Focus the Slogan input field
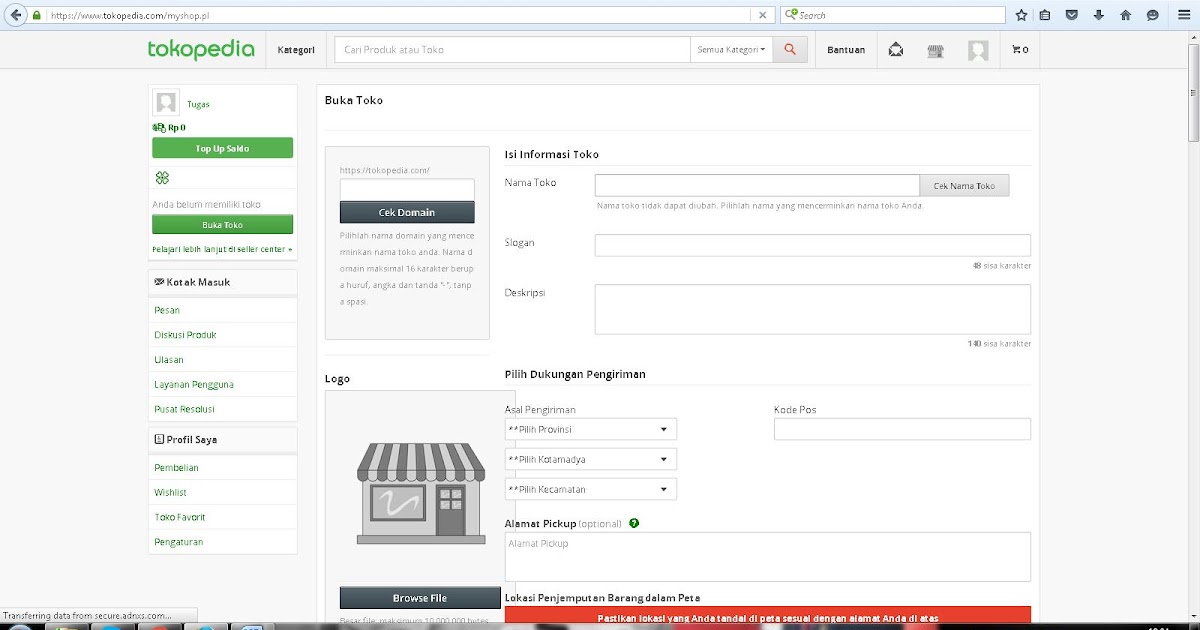This screenshot has width=1200, height=630. (813, 246)
